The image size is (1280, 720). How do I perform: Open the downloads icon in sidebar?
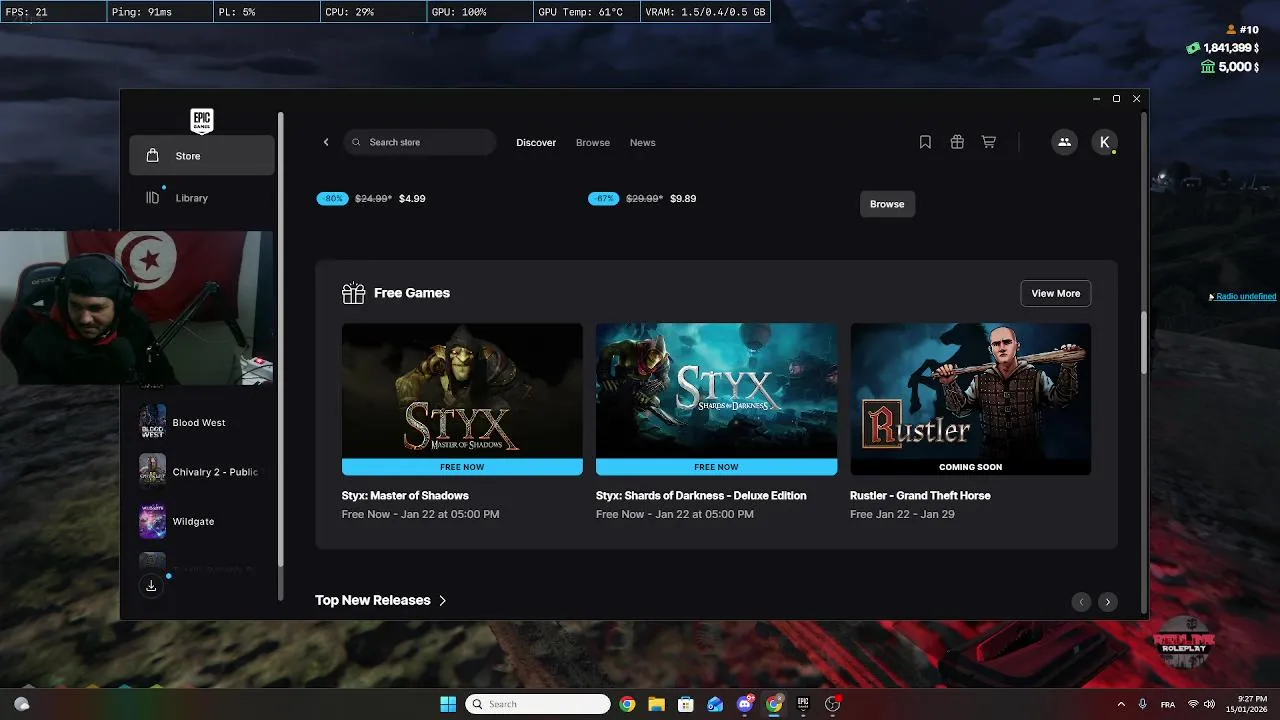point(151,586)
